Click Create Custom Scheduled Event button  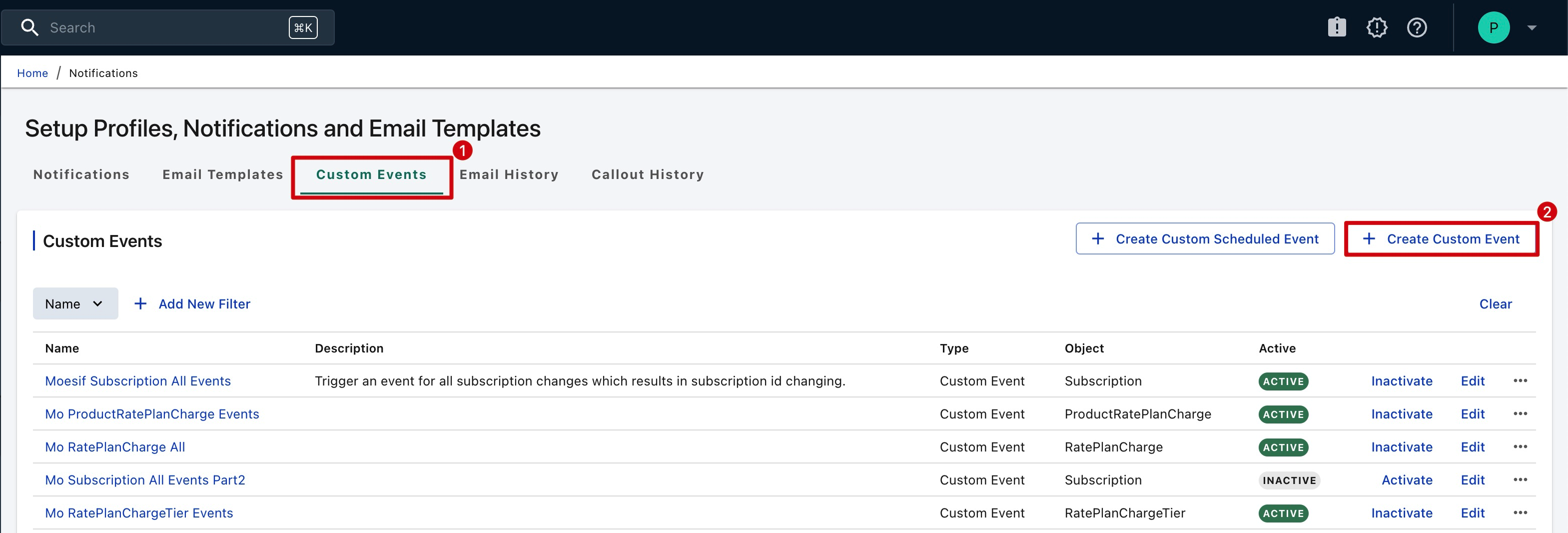pos(1205,239)
